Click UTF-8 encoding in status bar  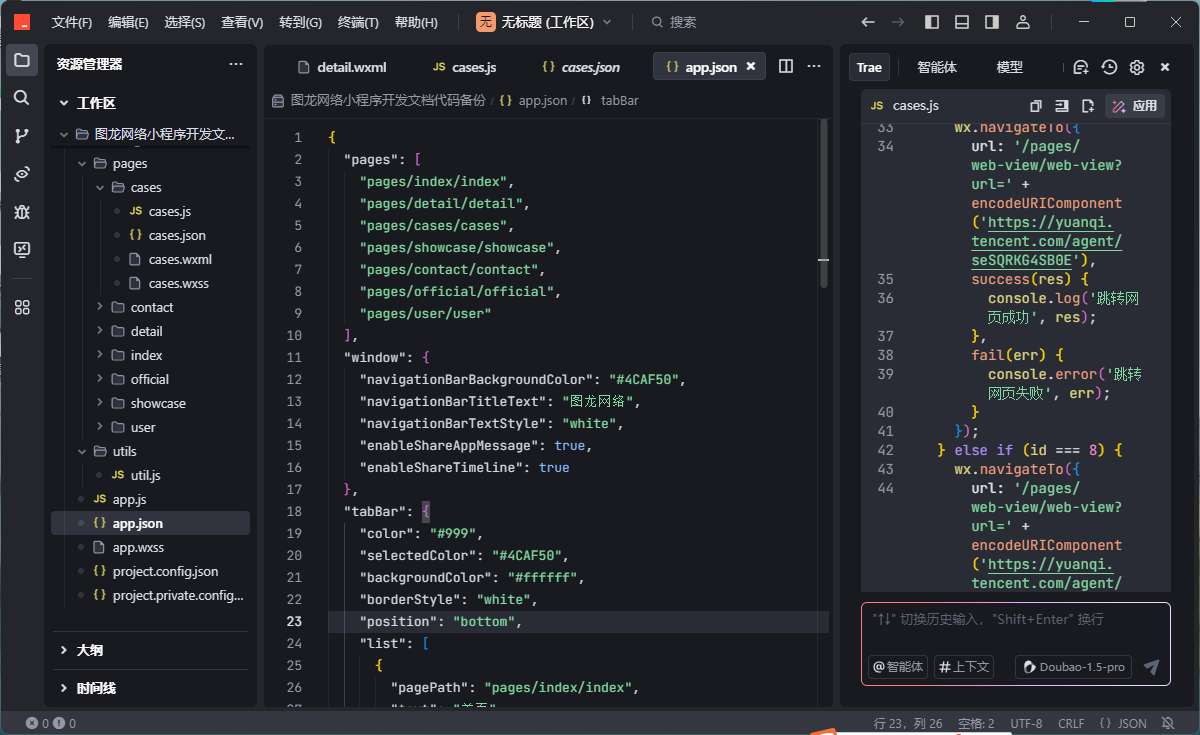[x=1026, y=723]
